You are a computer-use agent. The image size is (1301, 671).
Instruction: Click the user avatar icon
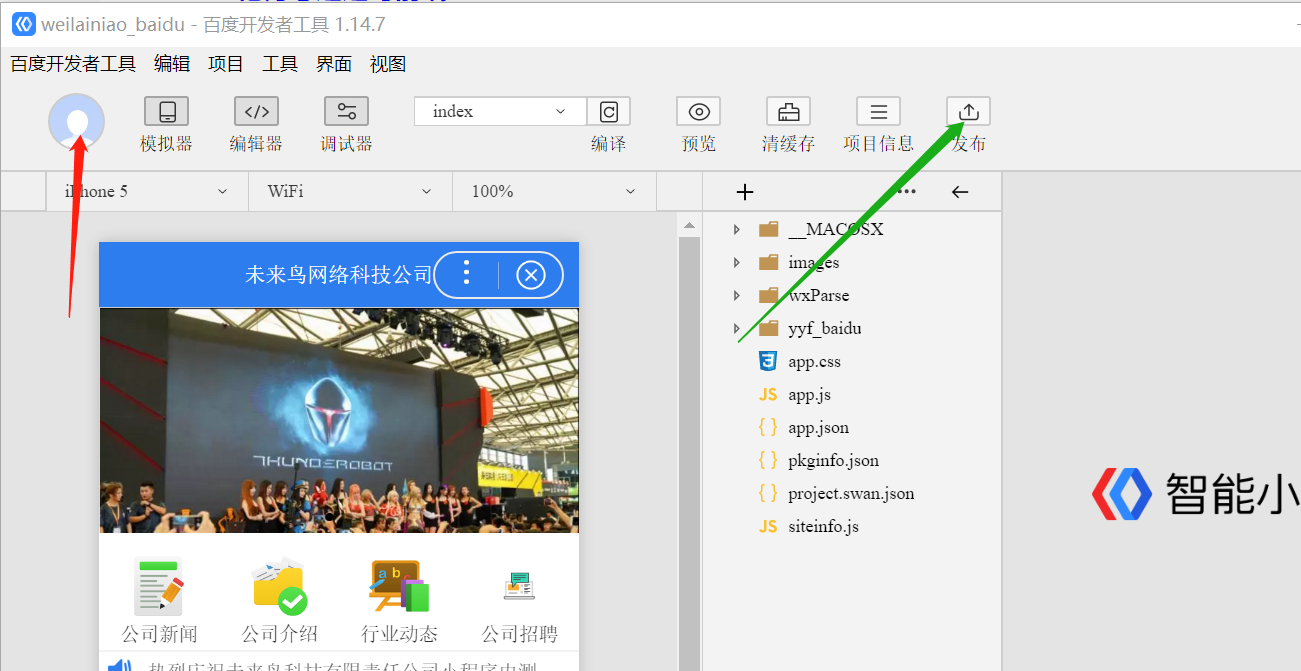(76, 121)
